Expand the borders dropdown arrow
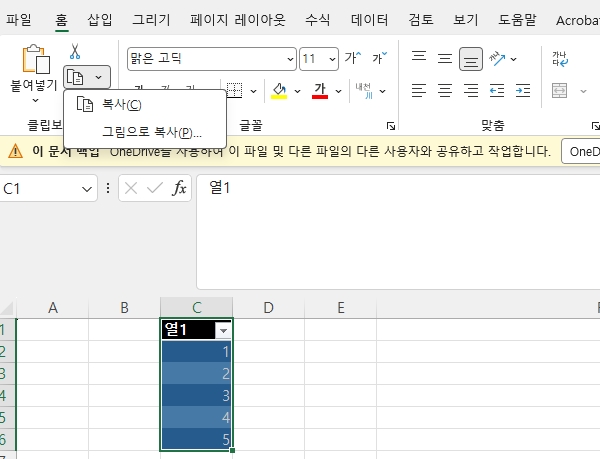The height and width of the screenshot is (459, 600). point(253,91)
